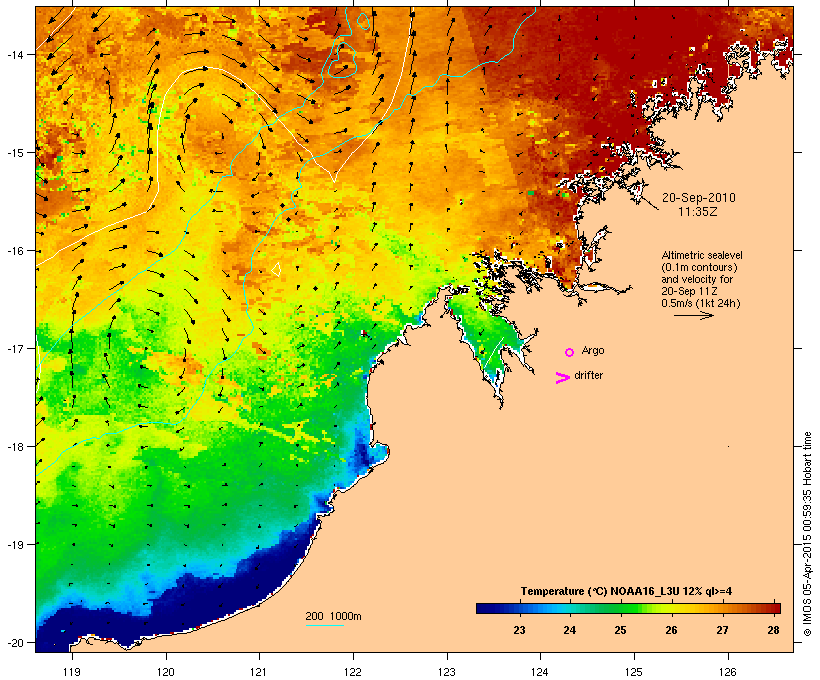Image resolution: width=820 pixels, height=680 pixels.
Task: Click the 'Temperature (°C) NOAA16_L3U 12% ql>=4' title
Action: click(x=626, y=592)
